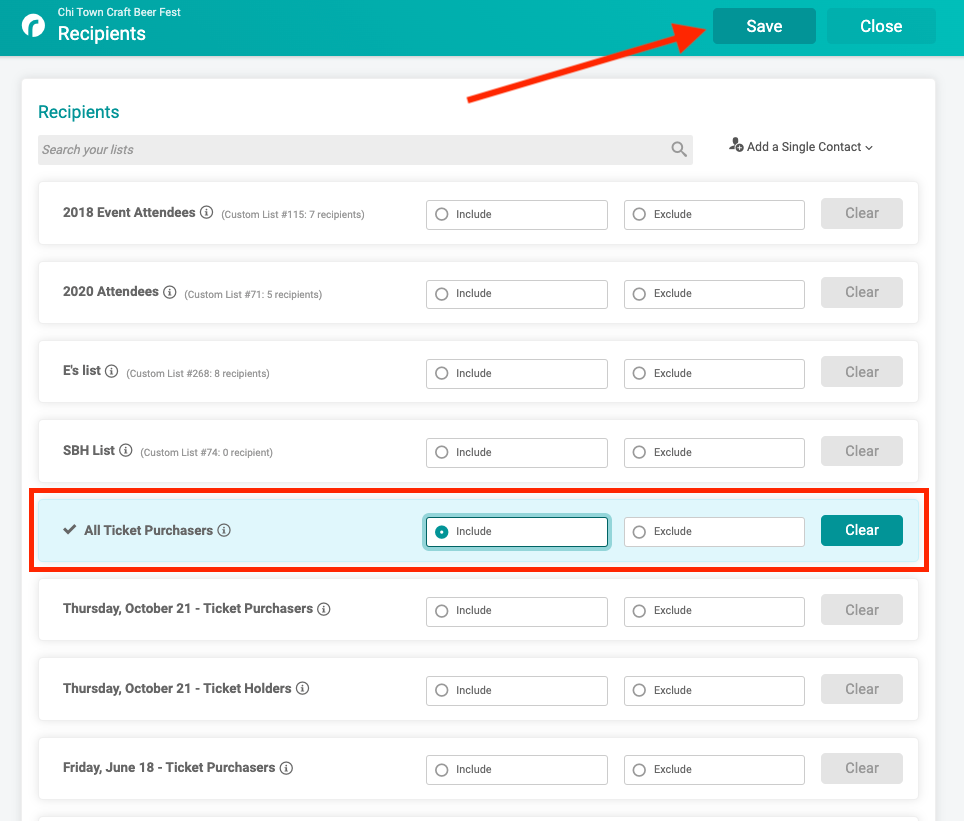Click the Chi Town Craft Beer Fest title

[x=119, y=12]
